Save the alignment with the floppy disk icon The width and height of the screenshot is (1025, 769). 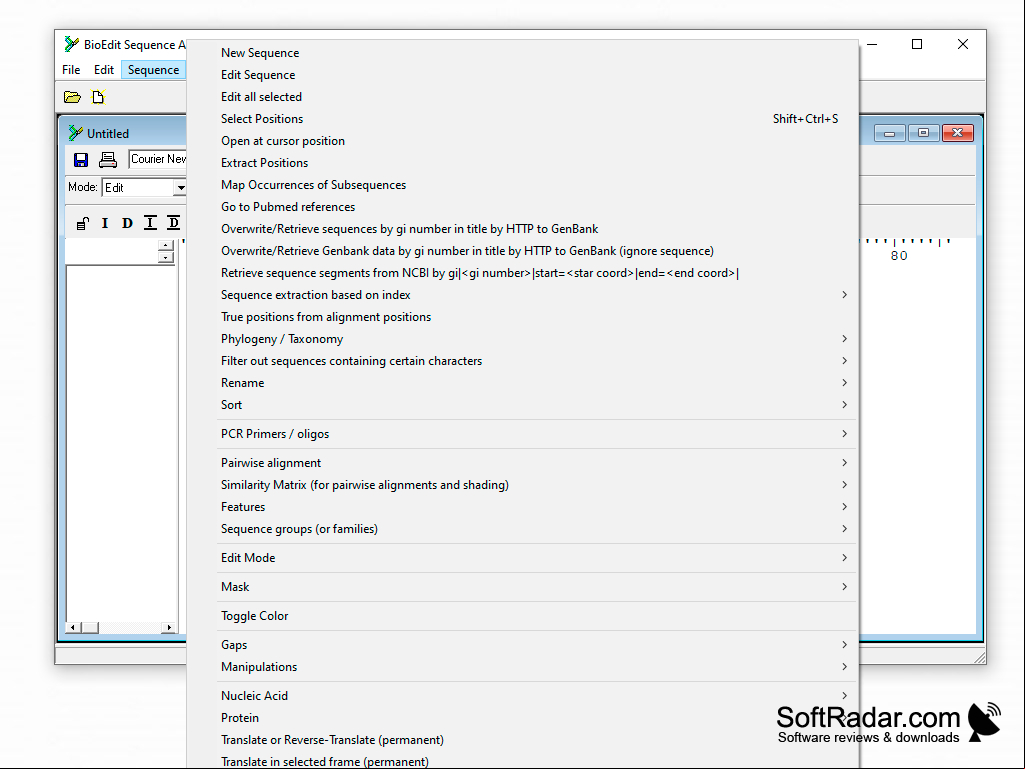tap(81, 160)
